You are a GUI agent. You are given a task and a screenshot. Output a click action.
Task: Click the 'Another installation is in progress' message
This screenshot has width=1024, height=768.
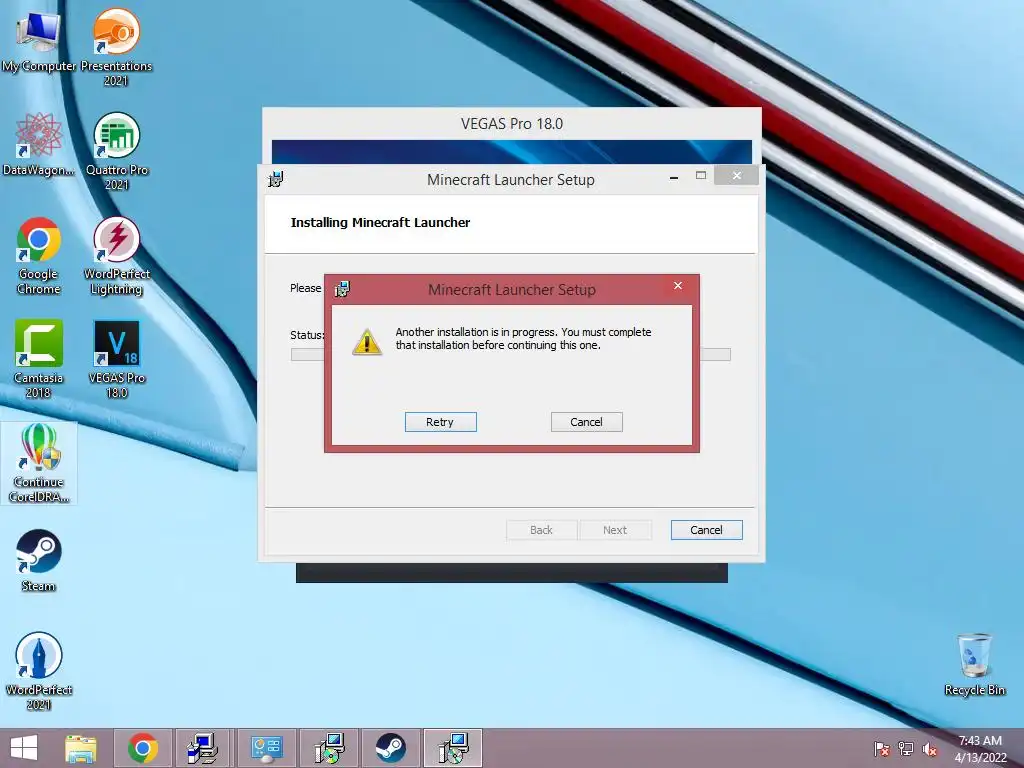tap(523, 338)
